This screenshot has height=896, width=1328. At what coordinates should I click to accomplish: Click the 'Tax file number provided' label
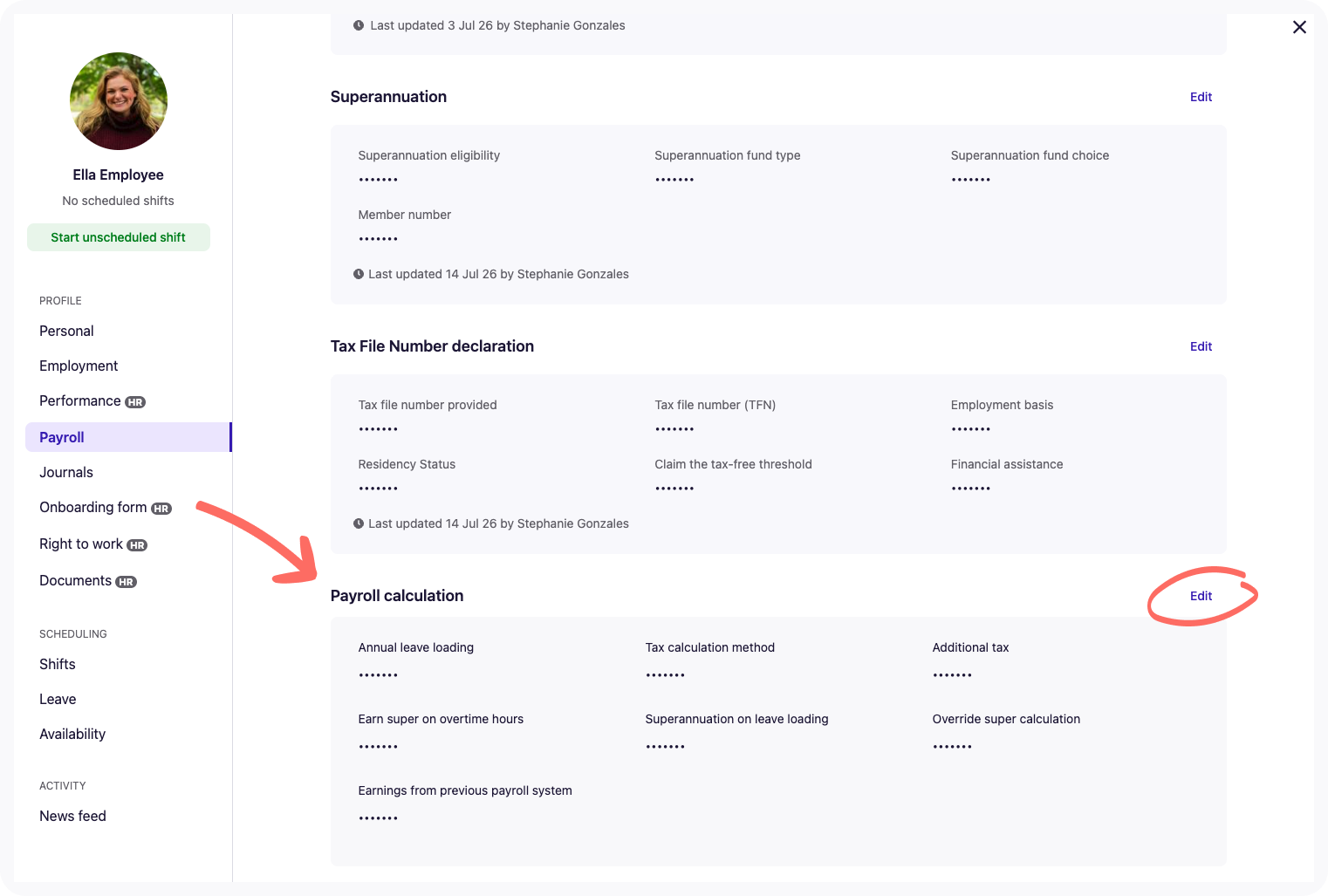(x=428, y=405)
